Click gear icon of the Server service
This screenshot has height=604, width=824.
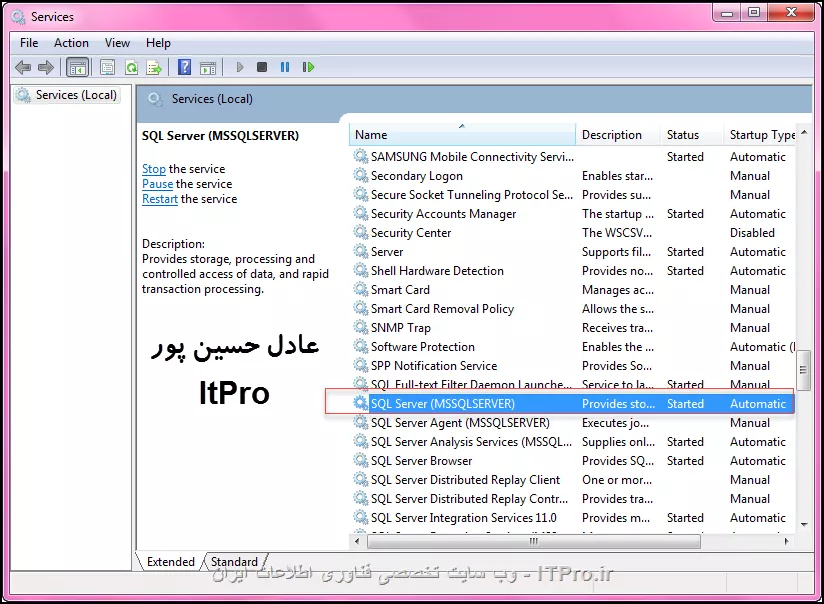coord(360,252)
